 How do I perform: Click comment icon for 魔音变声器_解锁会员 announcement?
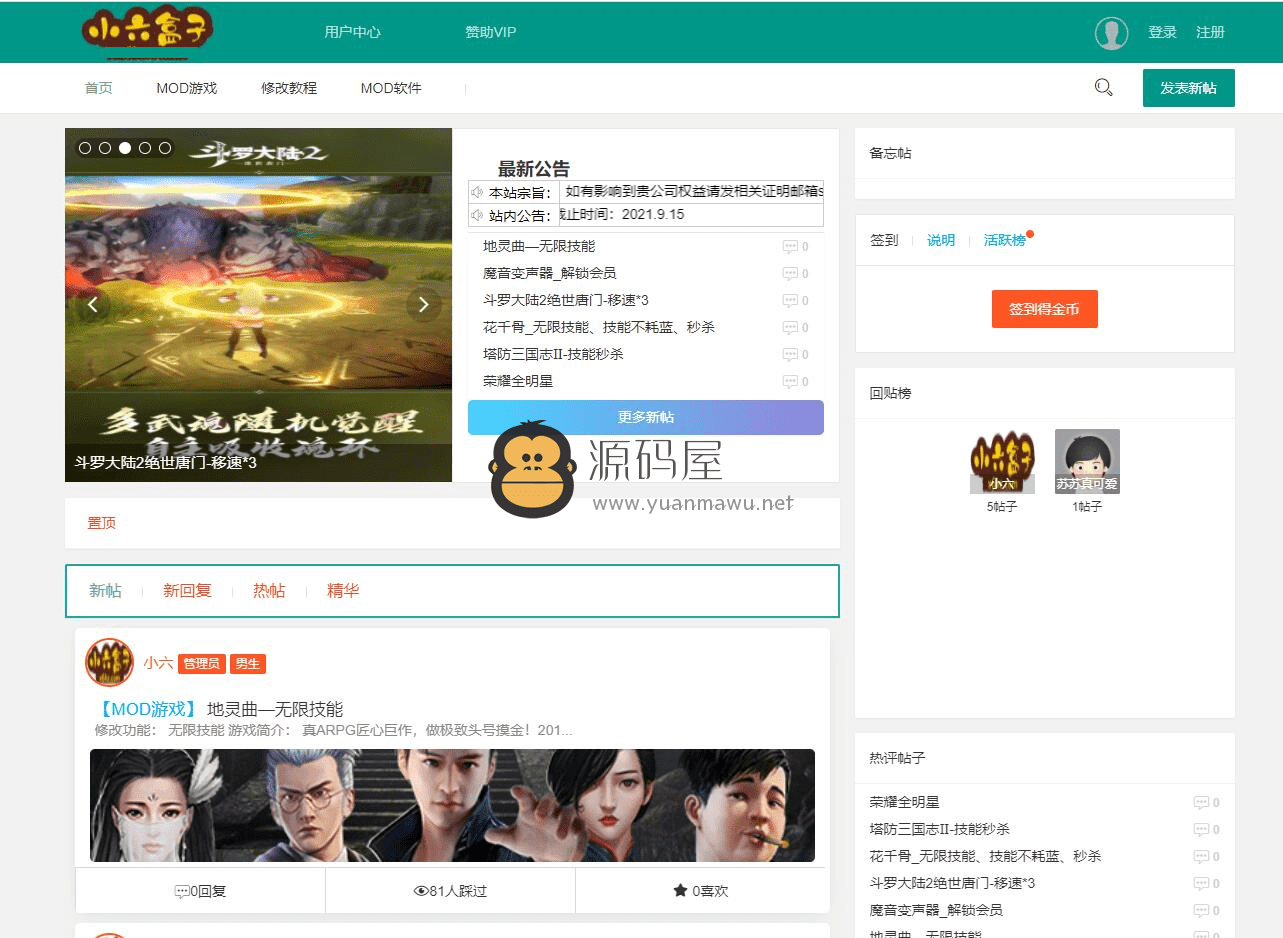790,274
